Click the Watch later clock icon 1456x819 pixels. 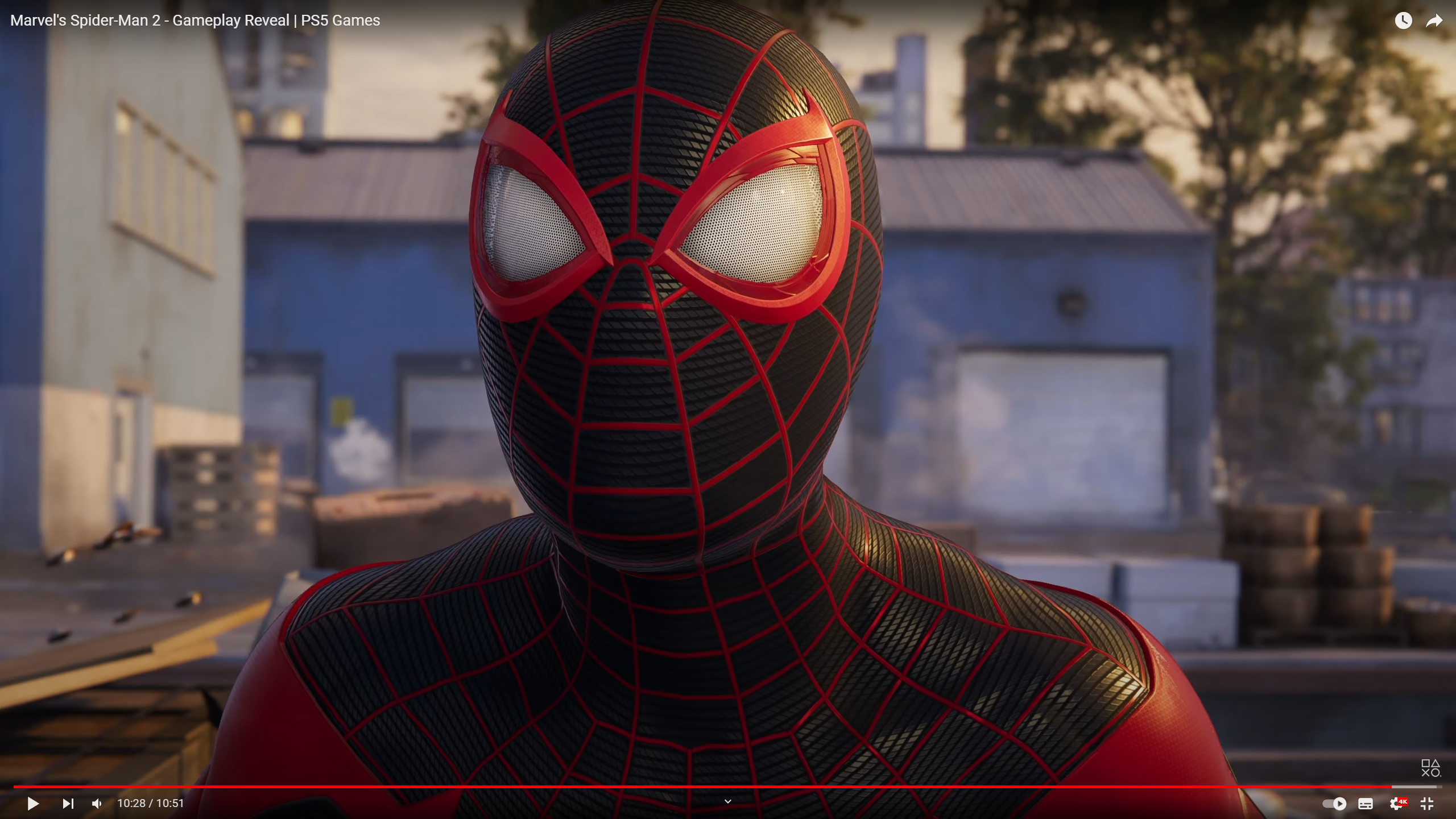coord(1403,20)
